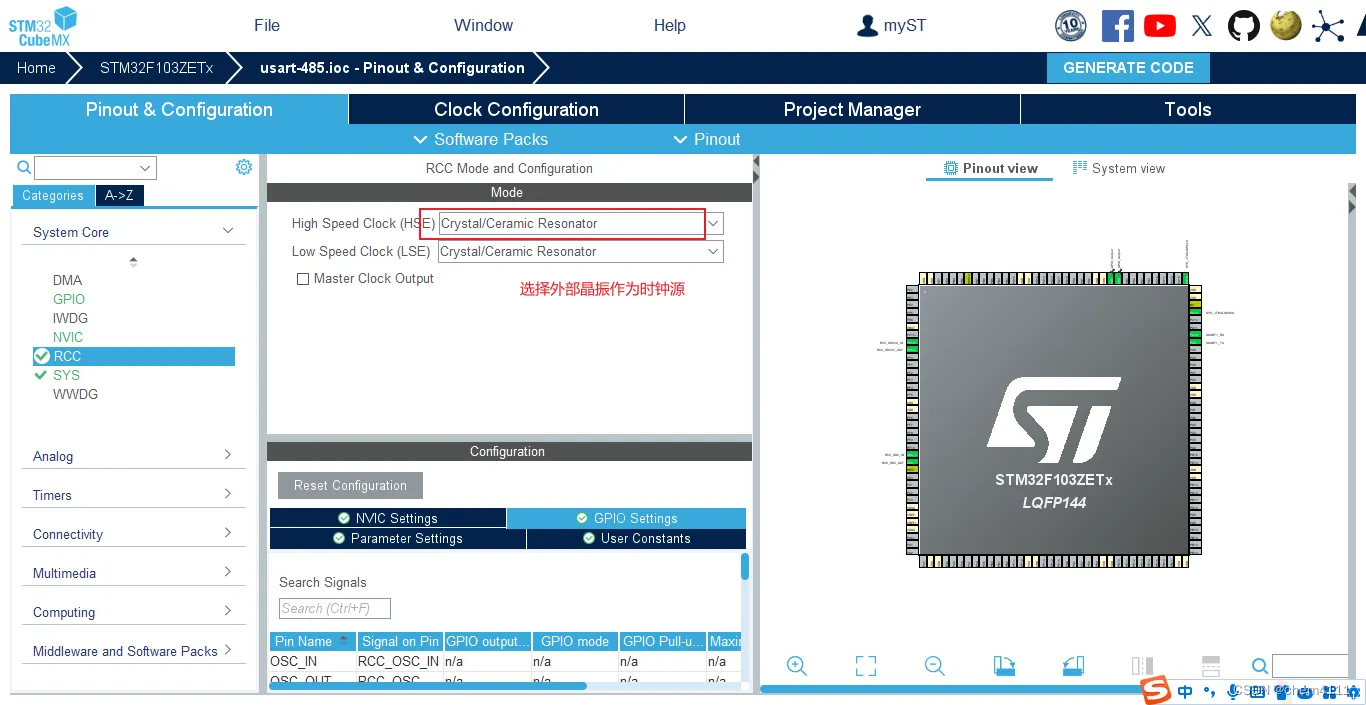
Task: Click the 10-year anniversary badge icon
Action: (1071, 26)
